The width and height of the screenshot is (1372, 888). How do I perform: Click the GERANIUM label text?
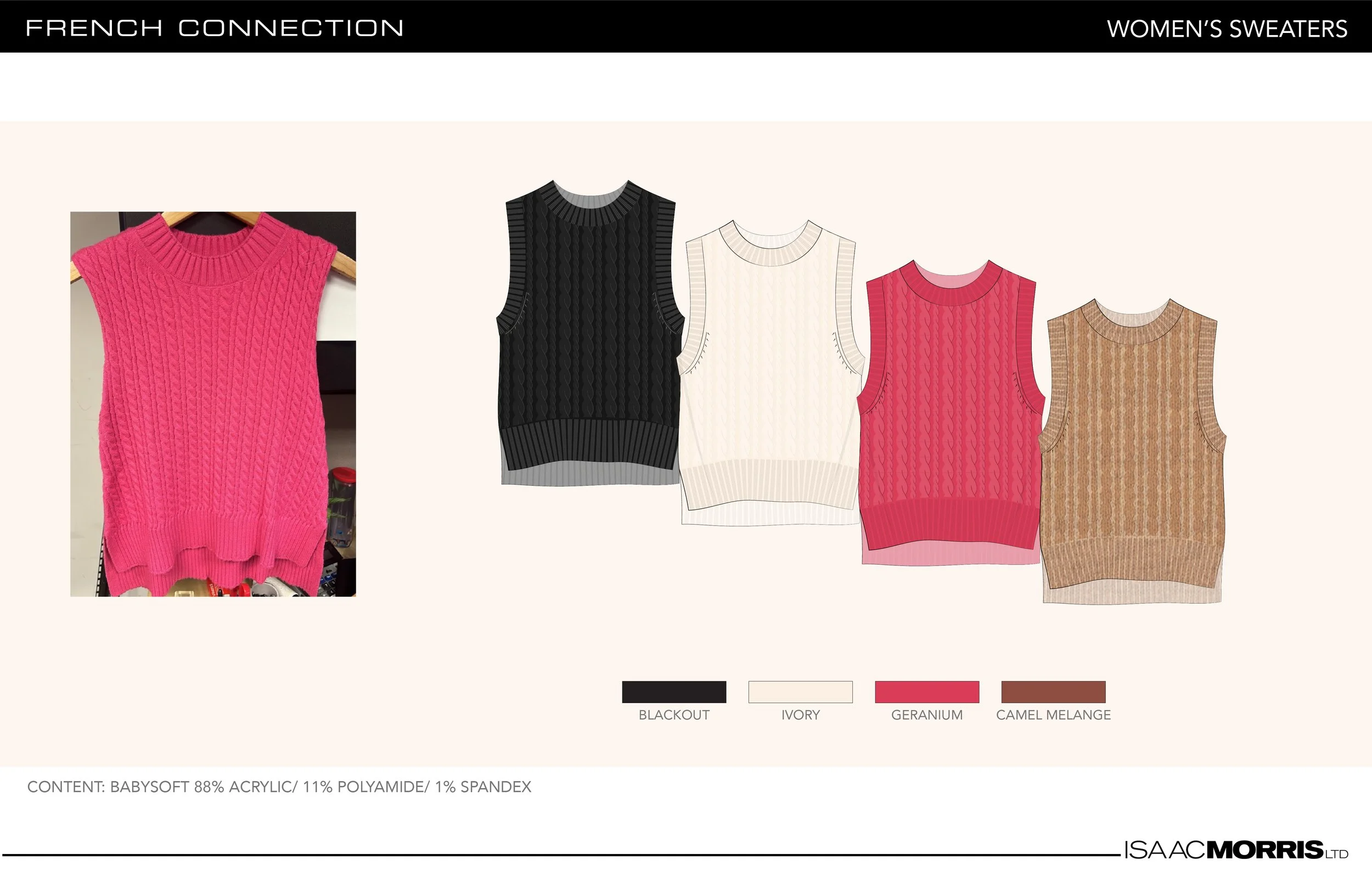(x=927, y=715)
